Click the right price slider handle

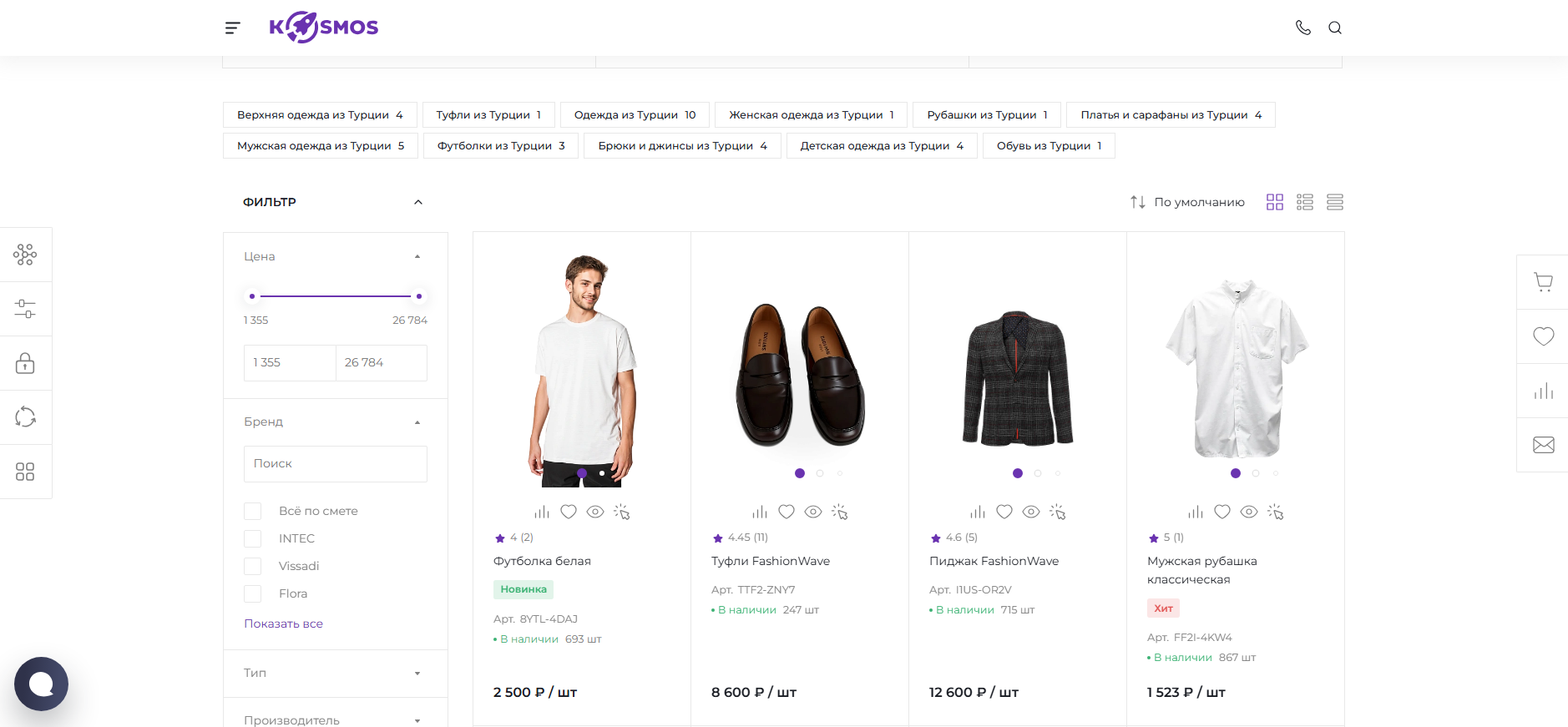[x=419, y=296]
